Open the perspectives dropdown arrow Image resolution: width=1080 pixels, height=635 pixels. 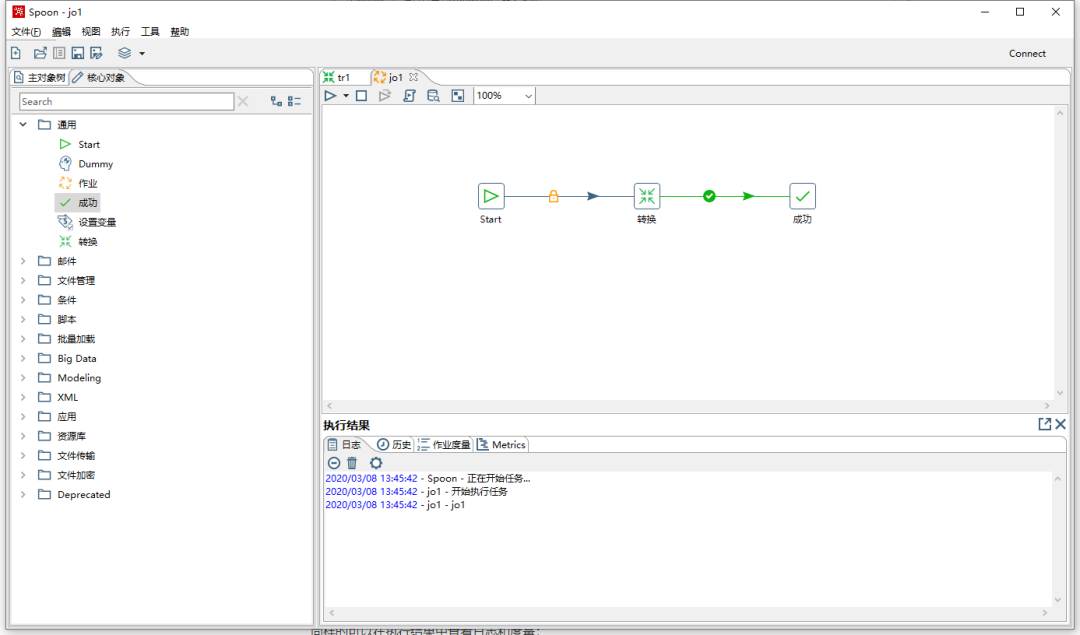pos(142,54)
